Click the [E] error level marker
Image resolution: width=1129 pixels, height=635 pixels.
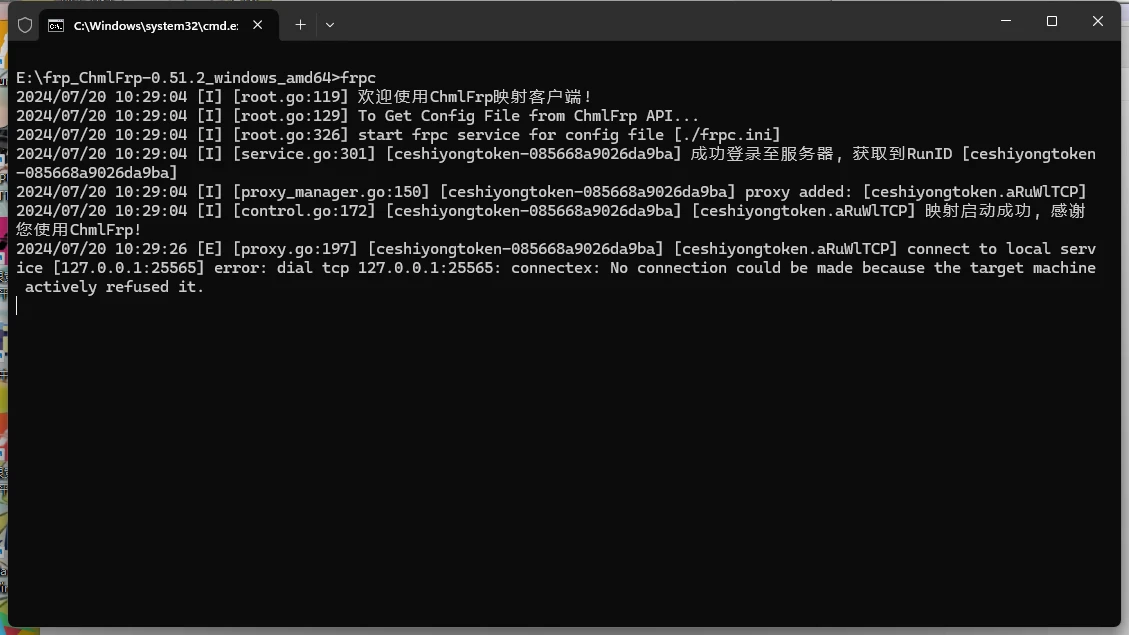point(209,249)
